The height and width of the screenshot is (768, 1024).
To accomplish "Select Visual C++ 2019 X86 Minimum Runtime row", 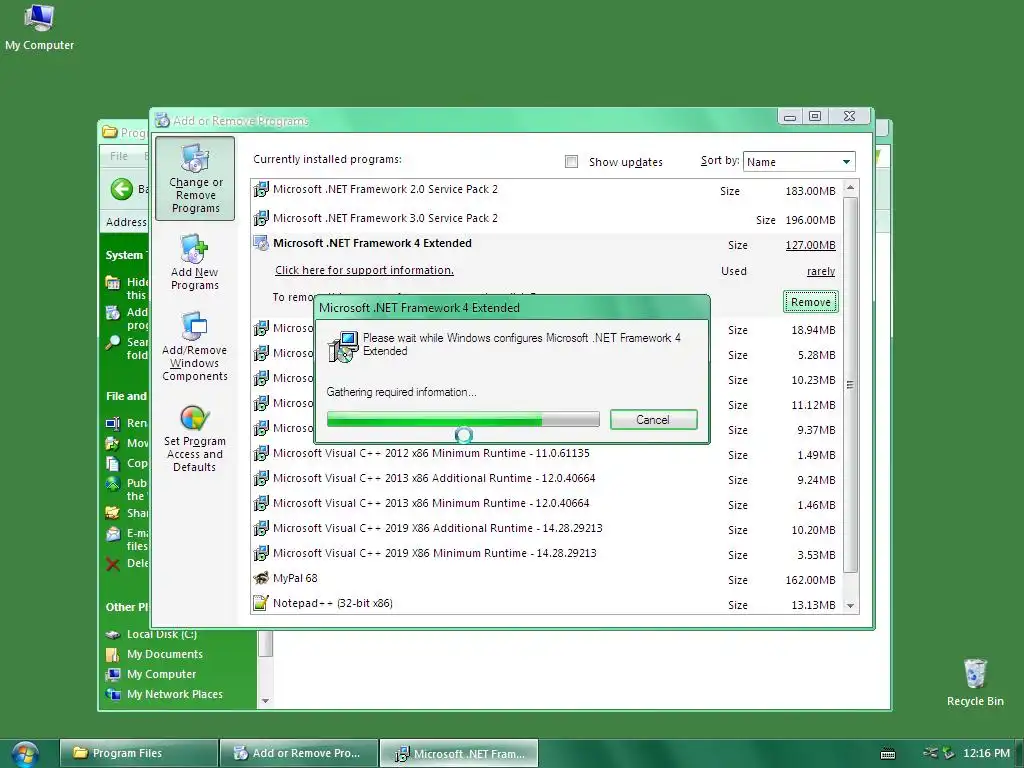I will point(546,554).
